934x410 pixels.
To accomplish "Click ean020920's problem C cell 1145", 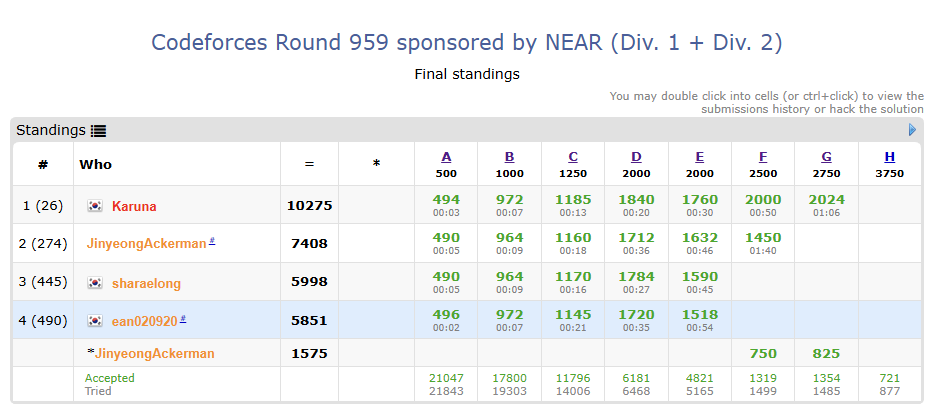I will pos(573,320).
